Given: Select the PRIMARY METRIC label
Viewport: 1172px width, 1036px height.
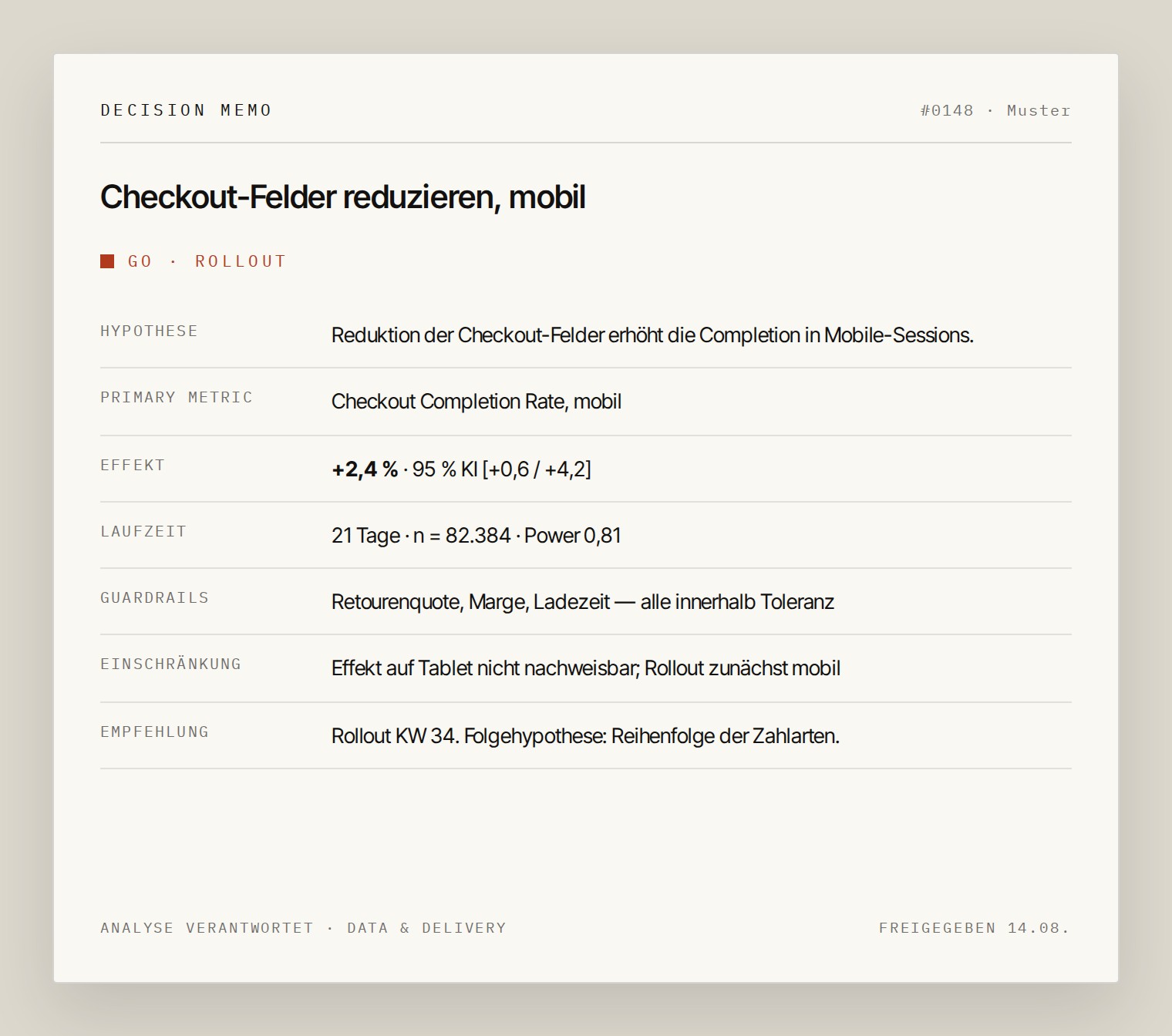Looking at the screenshot, I should coord(177,397).
